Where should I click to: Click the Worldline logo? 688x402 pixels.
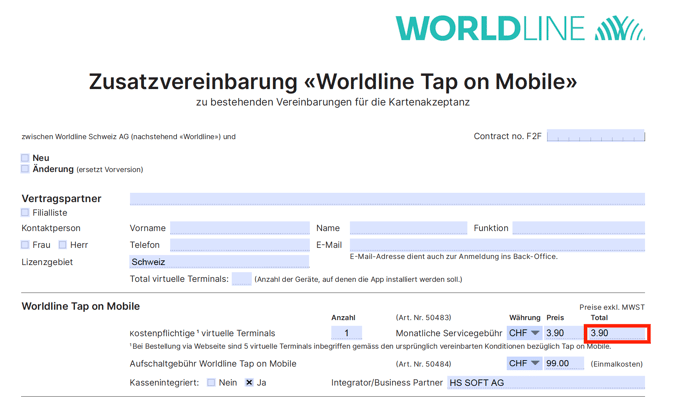520,28
